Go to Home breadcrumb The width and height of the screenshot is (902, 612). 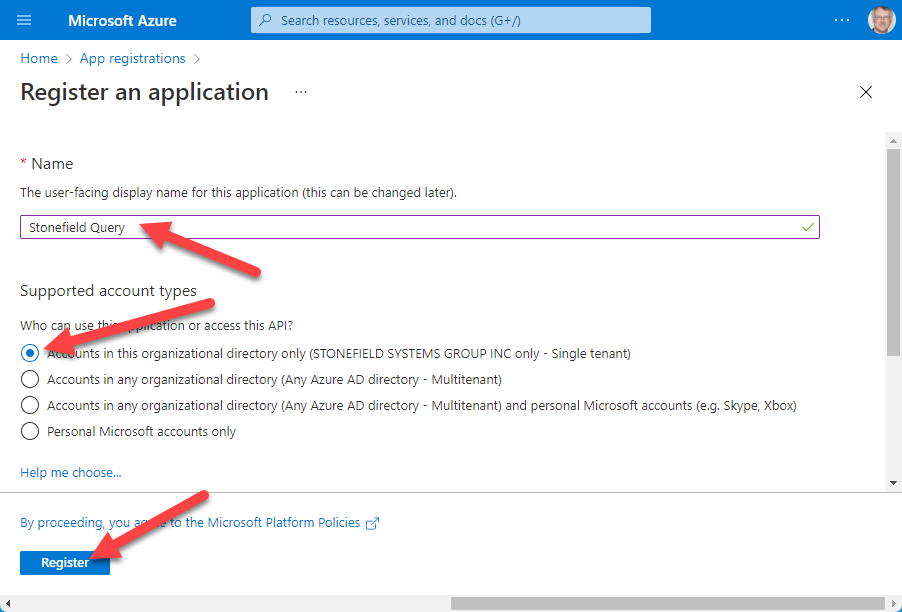tap(39, 58)
